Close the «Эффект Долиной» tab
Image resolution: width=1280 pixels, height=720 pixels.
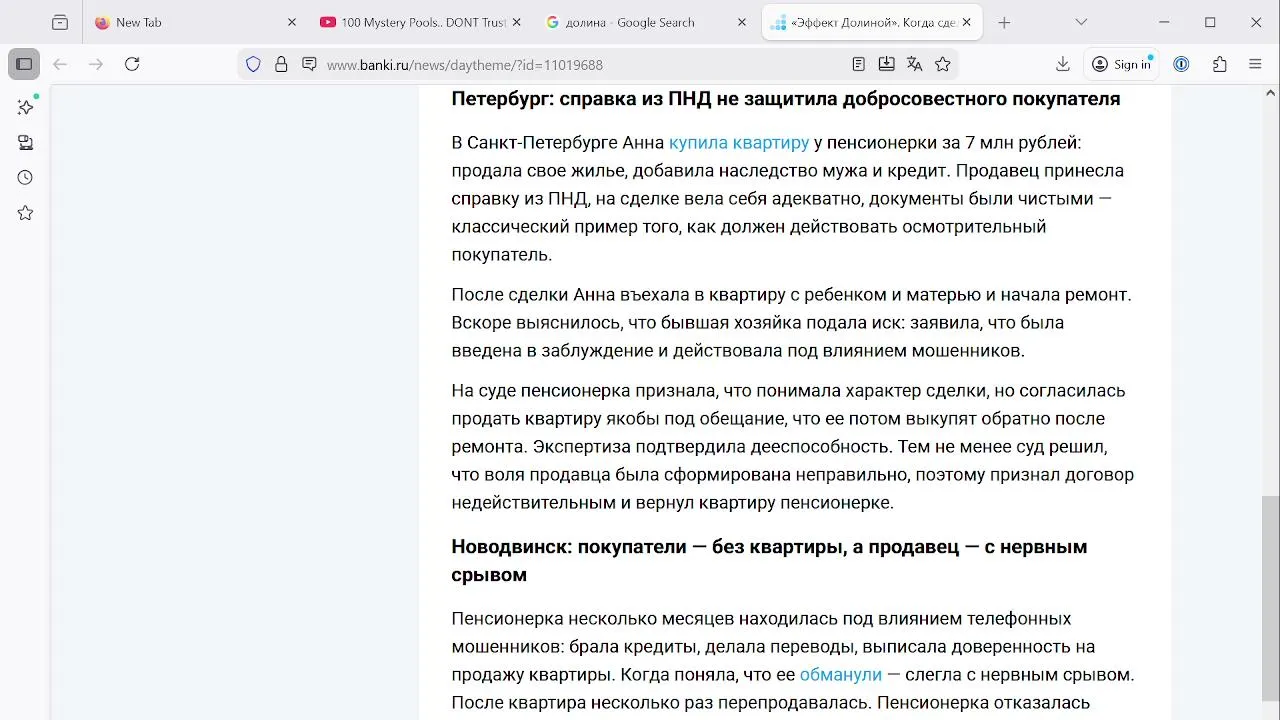966,22
